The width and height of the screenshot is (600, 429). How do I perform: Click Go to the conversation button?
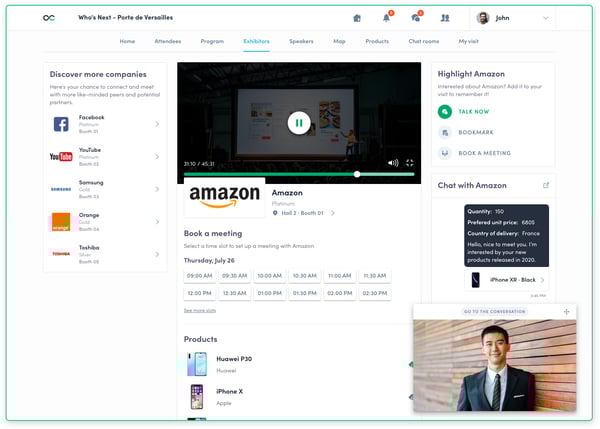(x=494, y=312)
